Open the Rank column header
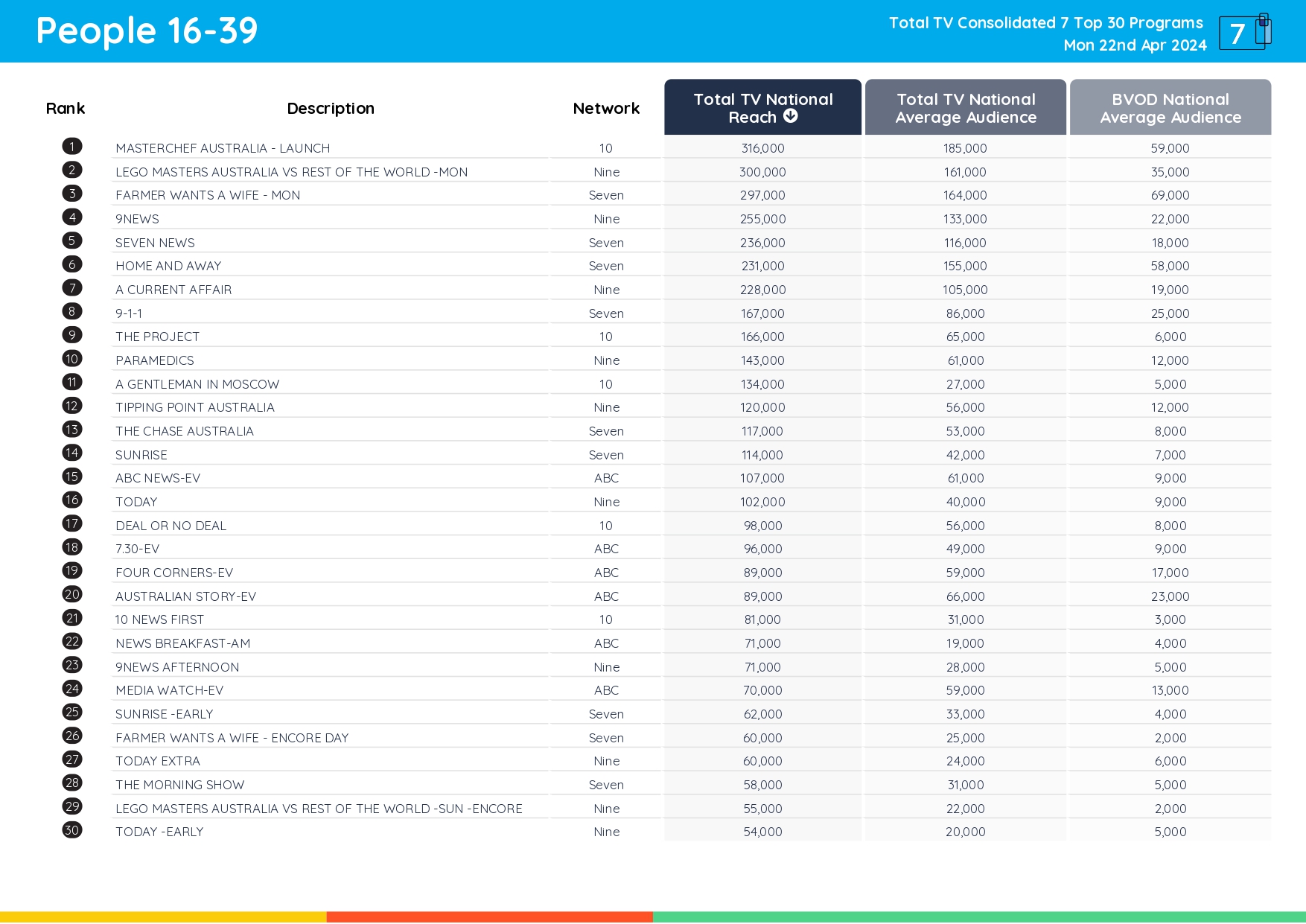This screenshot has height=924, width=1306. pyautogui.click(x=66, y=108)
